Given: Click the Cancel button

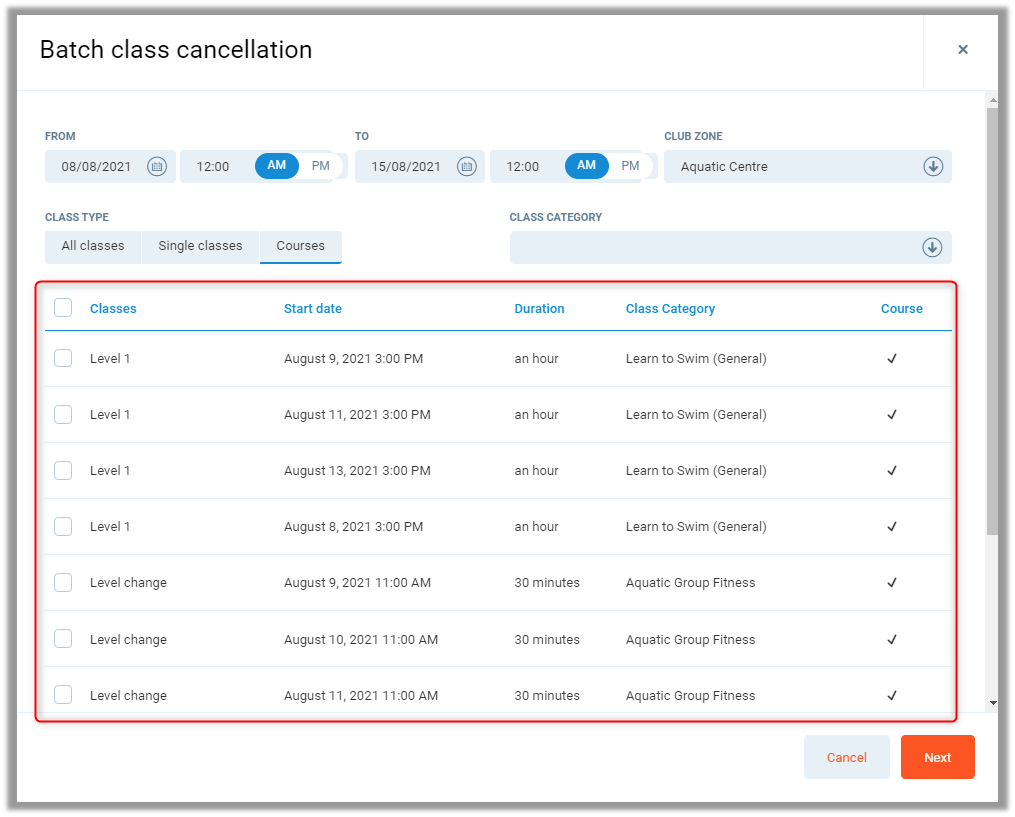Looking at the screenshot, I should (846, 757).
